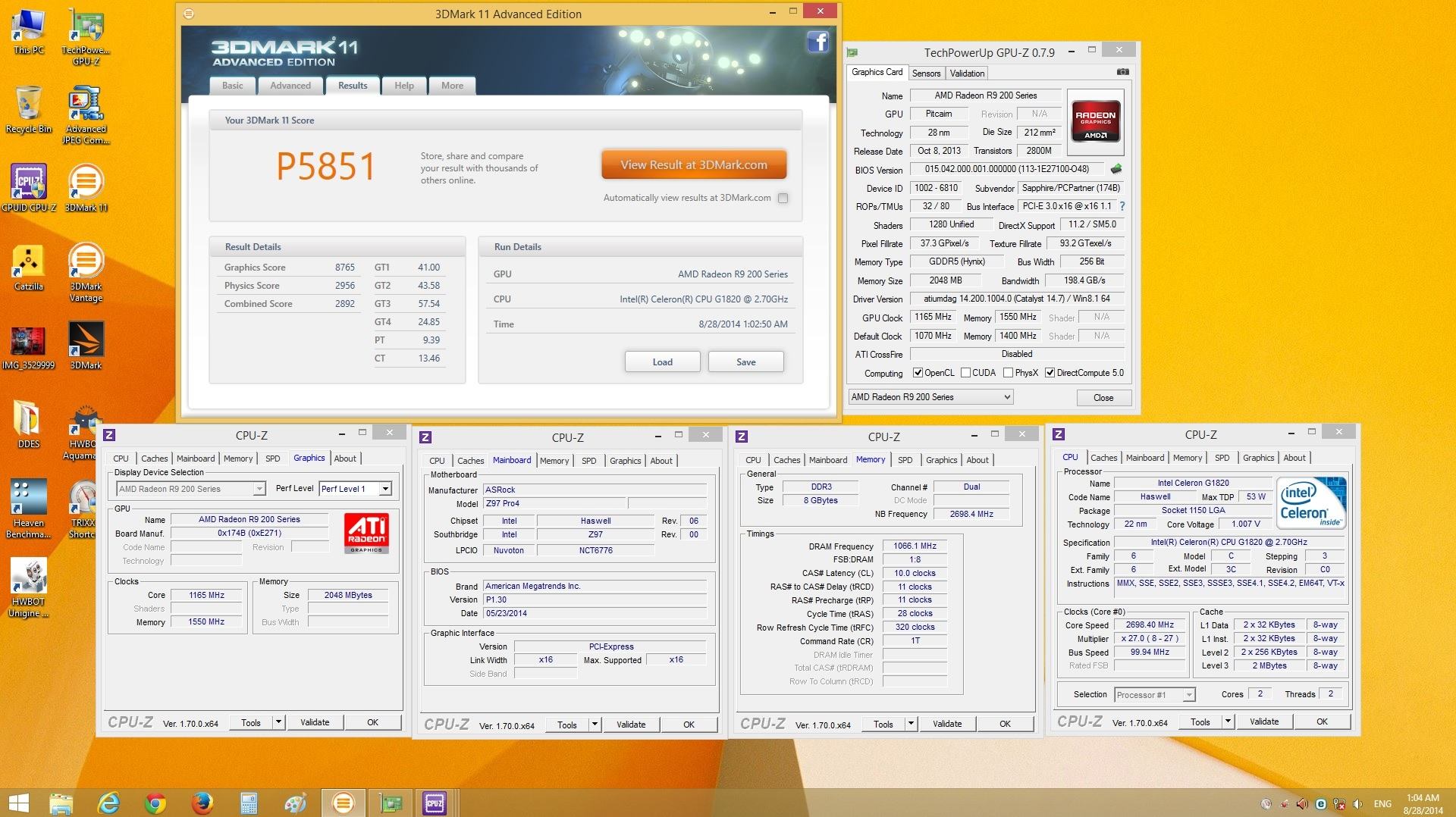Image resolution: width=1456 pixels, height=817 pixels.
Task: Open Heaven Benchmark desktop icon
Action: tap(29, 509)
